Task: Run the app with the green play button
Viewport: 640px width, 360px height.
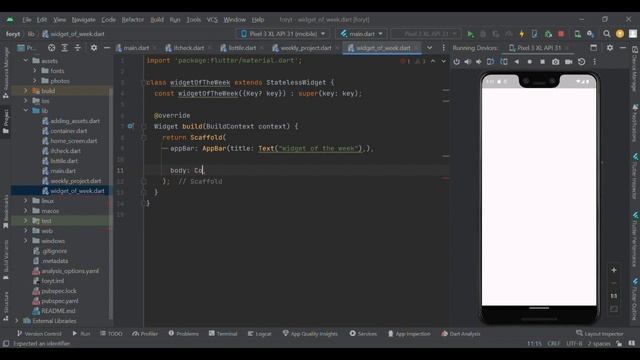Action: coord(470,34)
